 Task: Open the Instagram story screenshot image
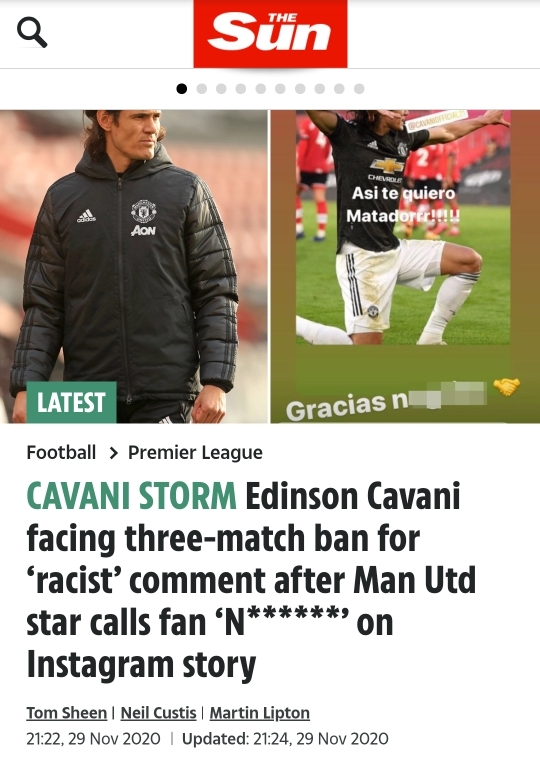[405, 266]
